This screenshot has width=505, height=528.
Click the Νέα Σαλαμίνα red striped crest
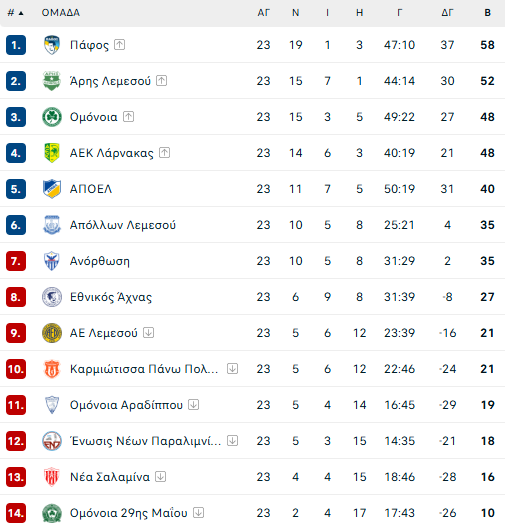pos(52,477)
